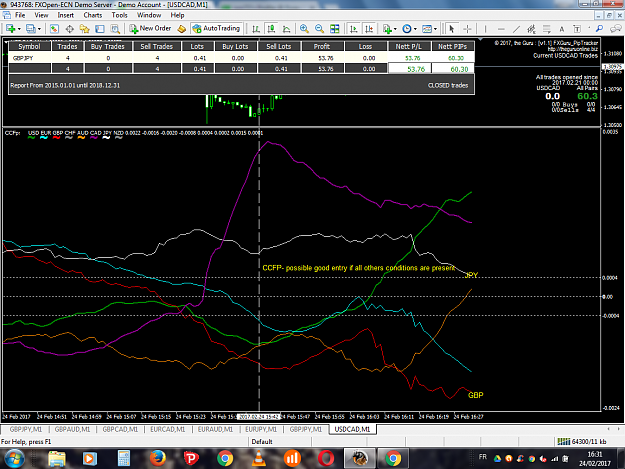Switch to the GBPAUD,M1 chart tab
Screen dimensions: 625x469
(x=72, y=429)
